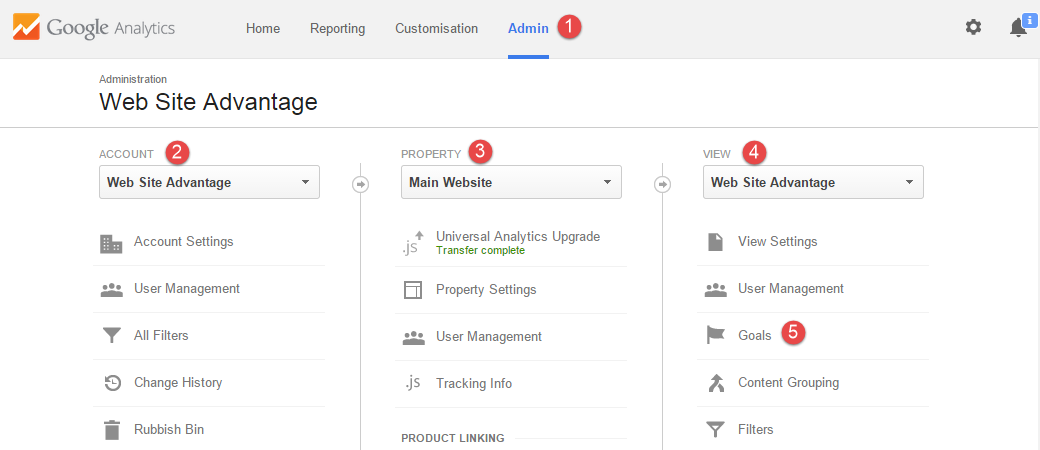Click the Property Settings layout icon

click(x=413, y=290)
